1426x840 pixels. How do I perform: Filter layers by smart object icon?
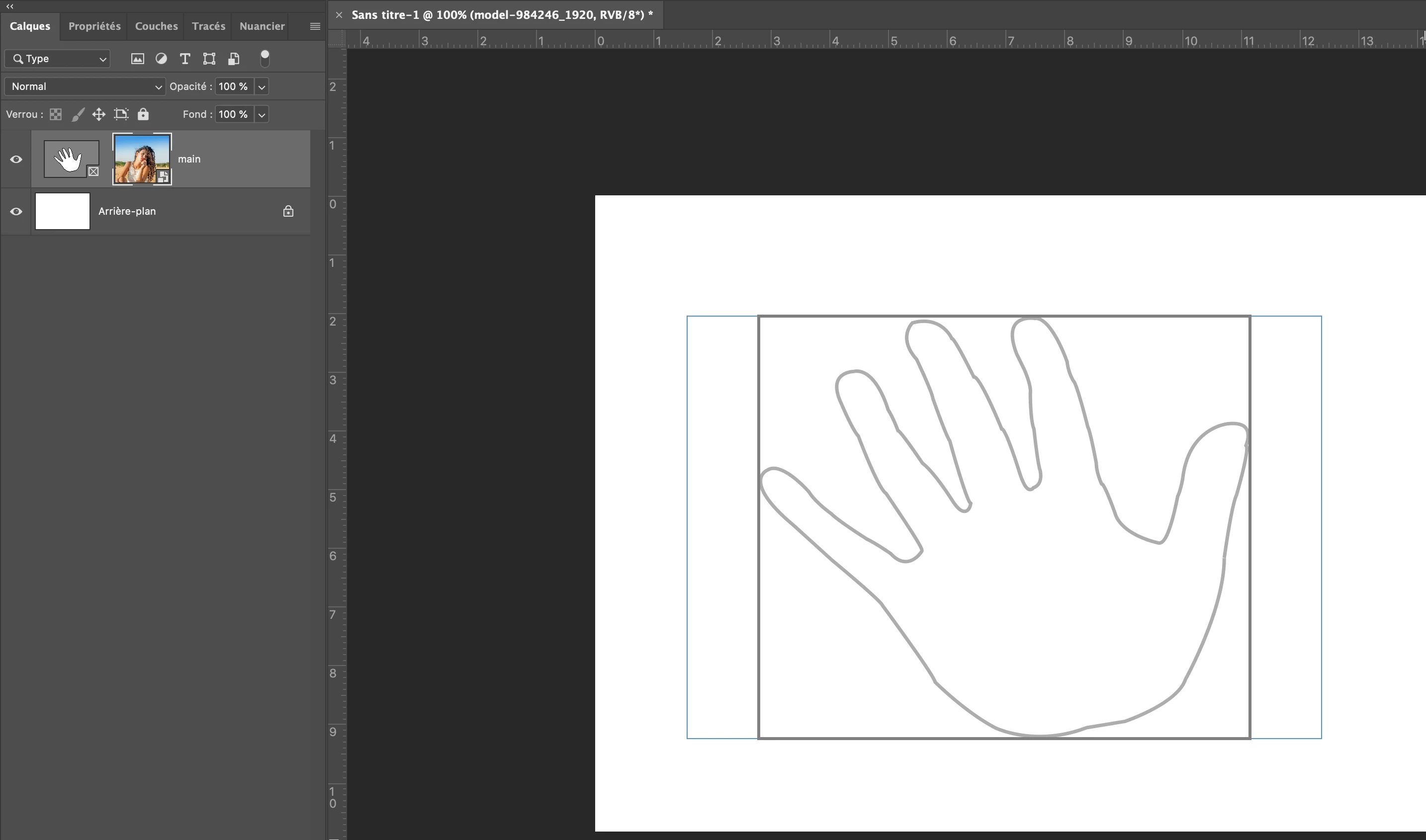[x=234, y=59]
